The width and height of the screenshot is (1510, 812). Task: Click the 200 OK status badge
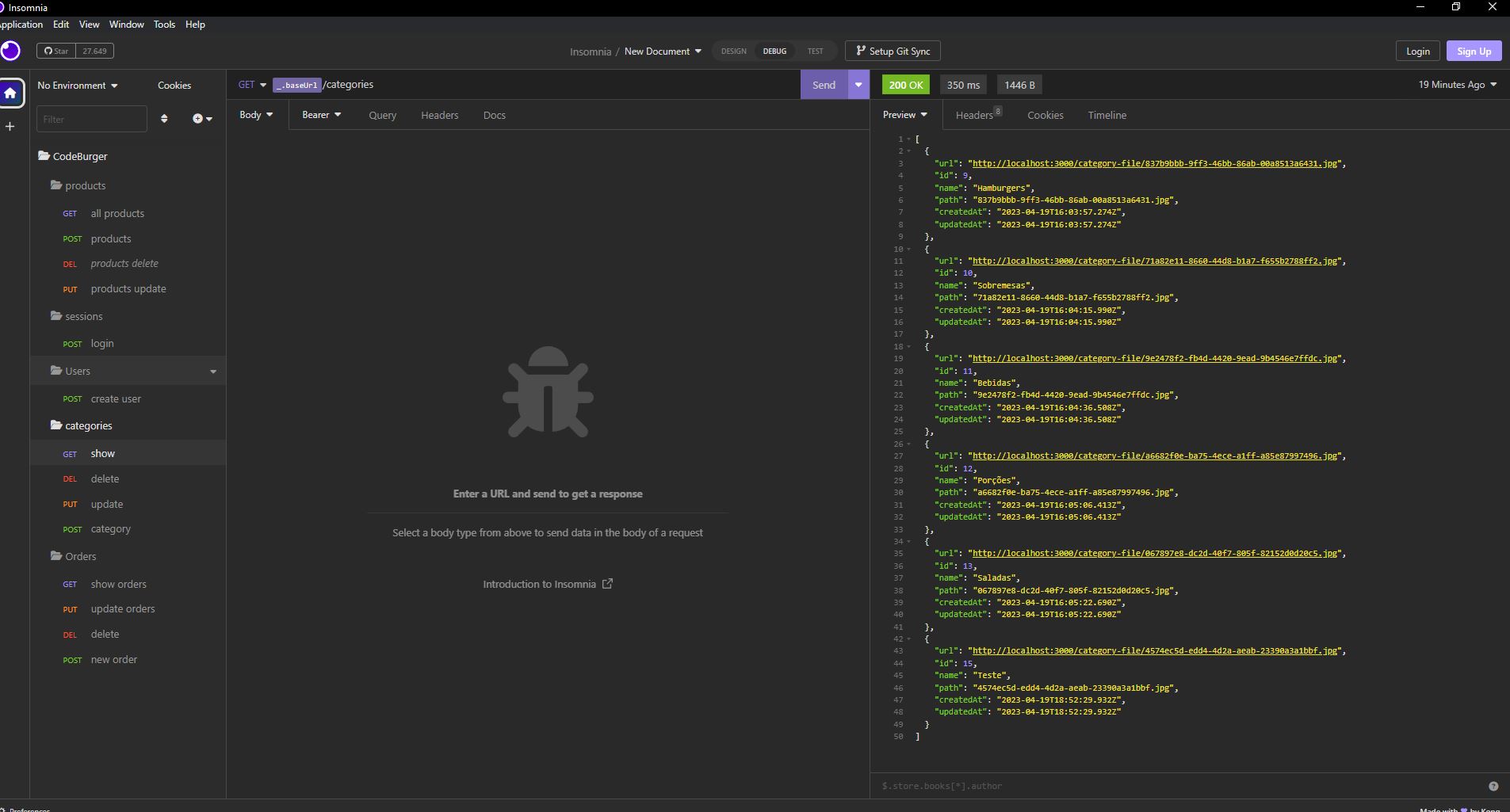pyautogui.click(x=905, y=85)
